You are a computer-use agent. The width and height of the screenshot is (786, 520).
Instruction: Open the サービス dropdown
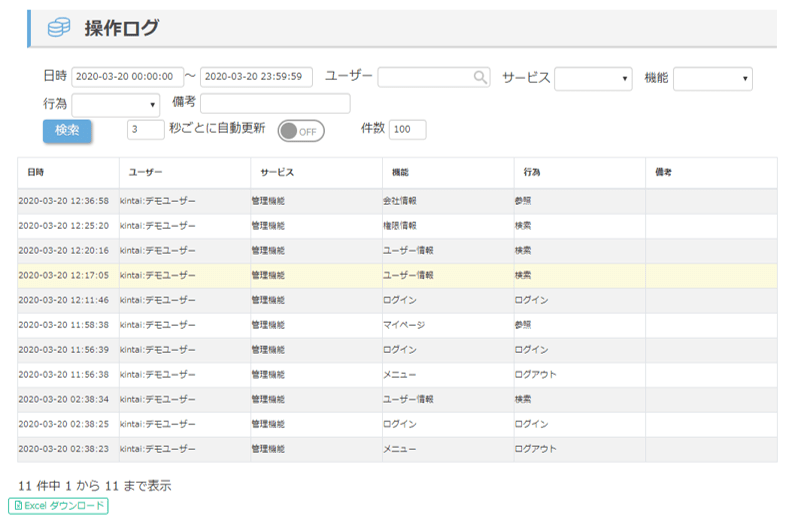594,79
